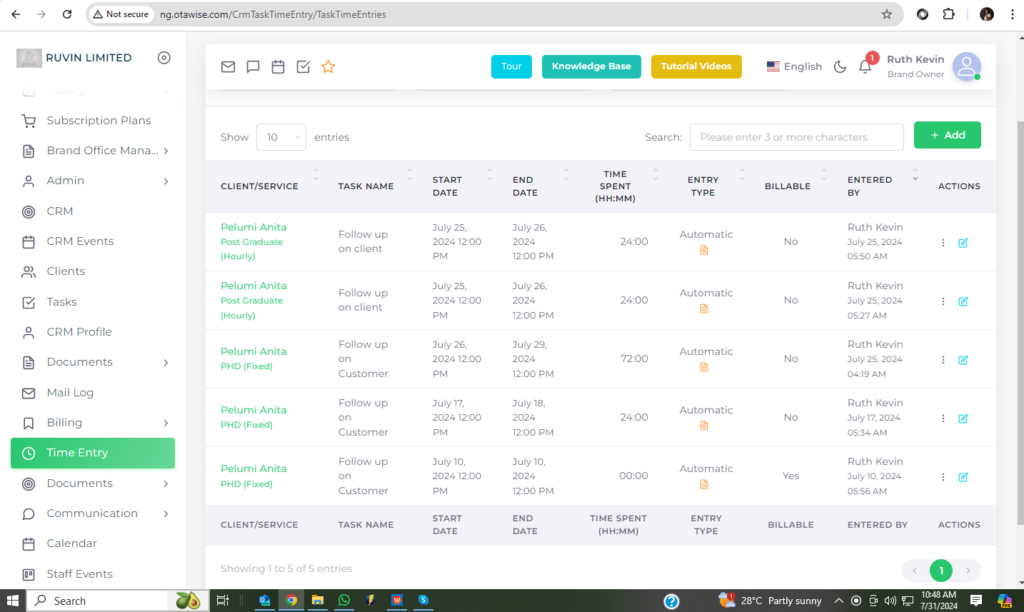This screenshot has width=1024, height=612.
Task: Open the calendar icon in top toolbar
Action: (278, 67)
